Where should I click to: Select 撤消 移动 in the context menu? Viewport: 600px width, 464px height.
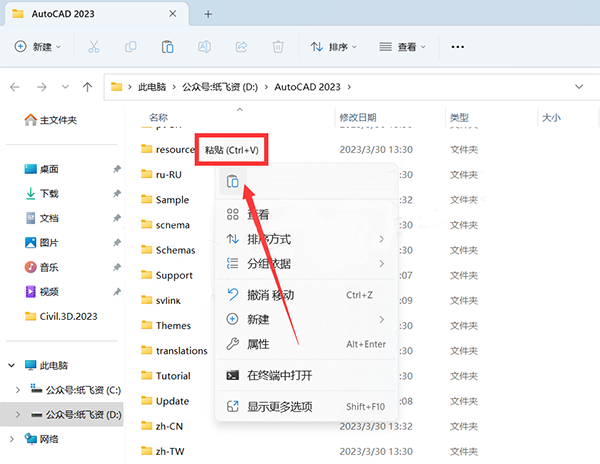tap(306, 295)
